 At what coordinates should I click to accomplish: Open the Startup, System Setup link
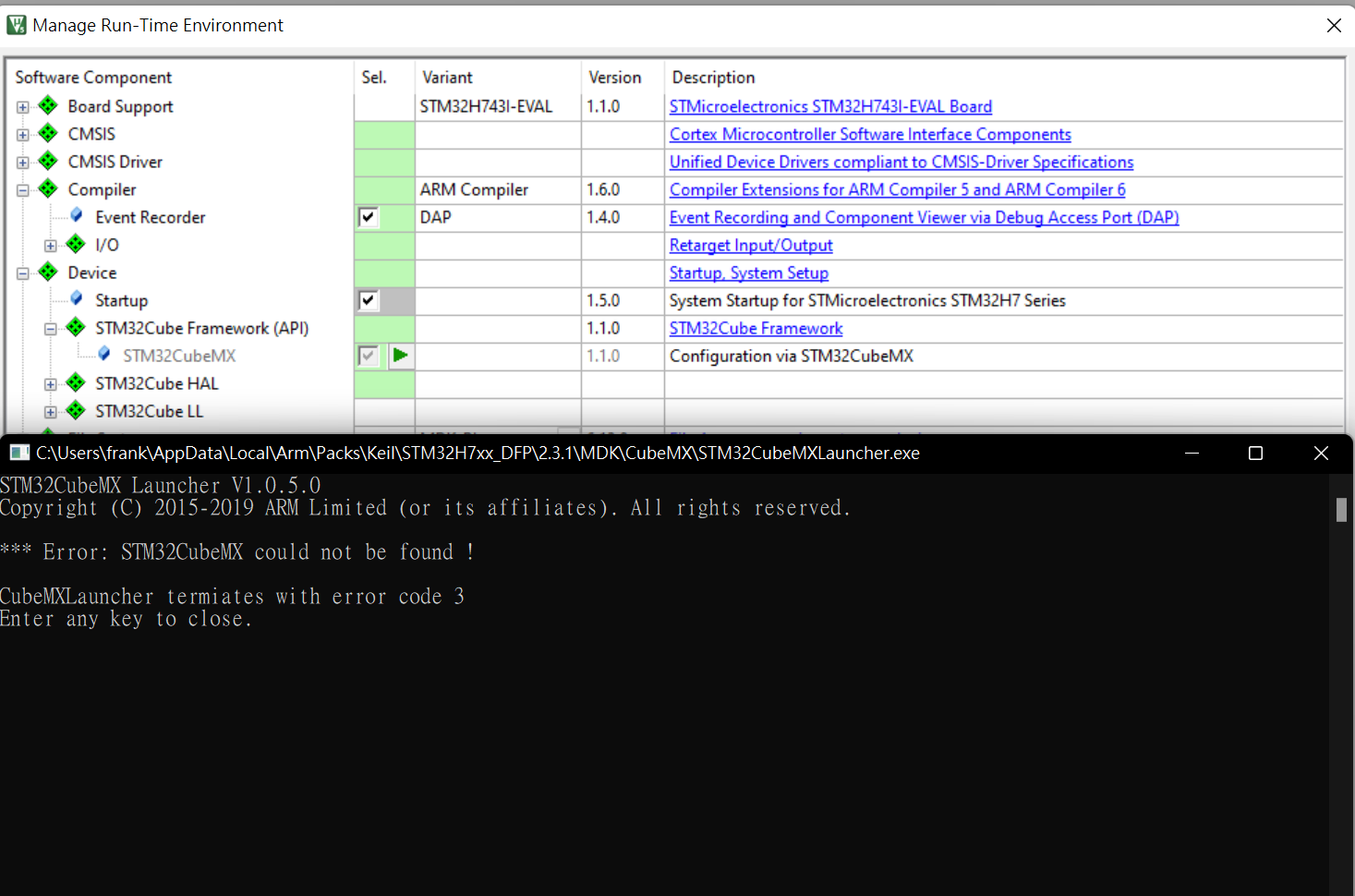tap(749, 272)
